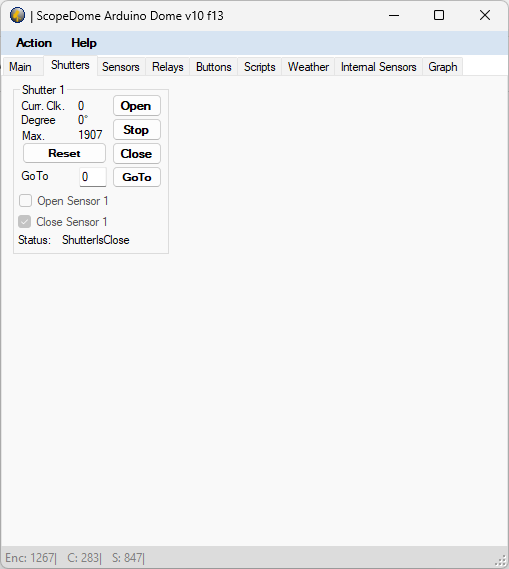This screenshot has height=569, width=509.
Task: Open the Action menu
Action: (34, 43)
